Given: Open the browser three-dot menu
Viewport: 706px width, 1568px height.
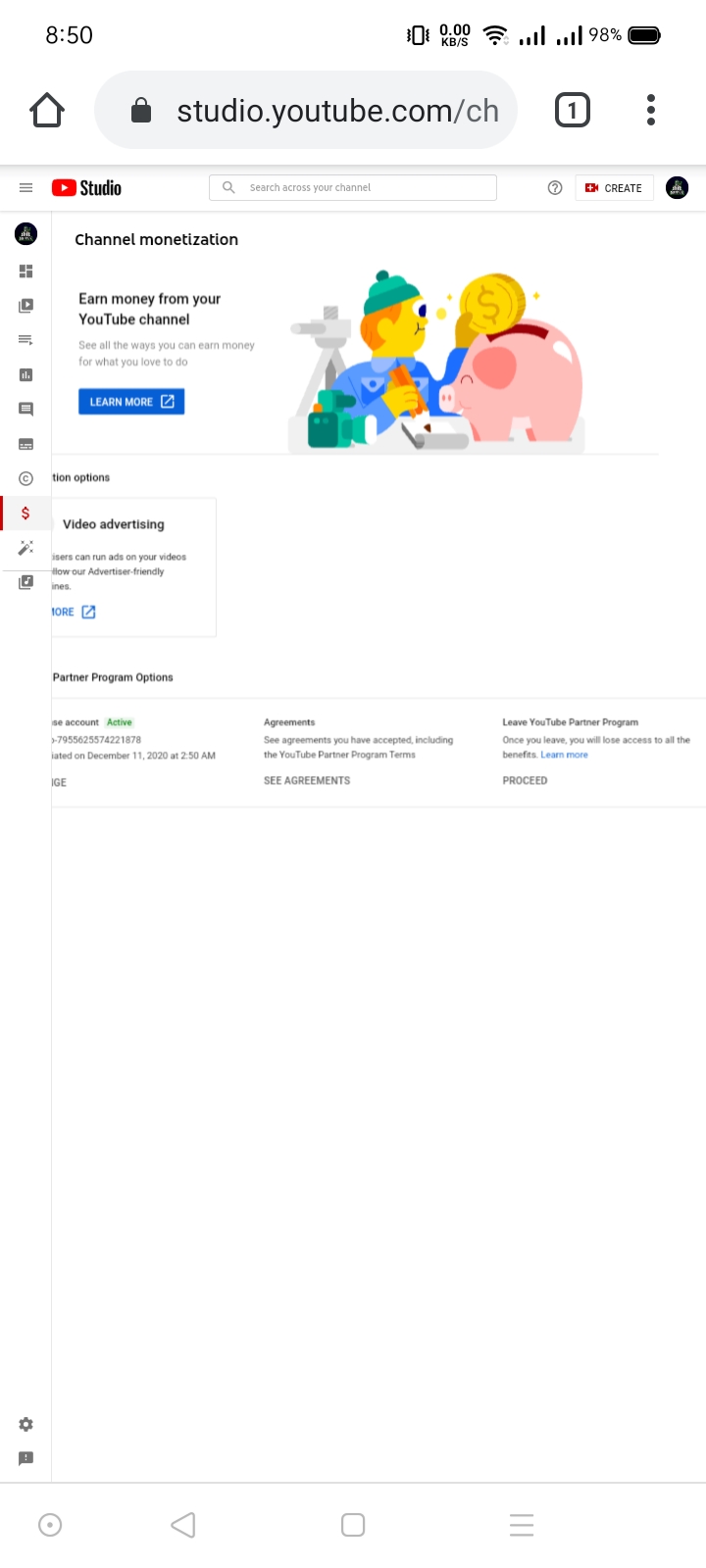Looking at the screenshot, I should (x=651, y=110).
